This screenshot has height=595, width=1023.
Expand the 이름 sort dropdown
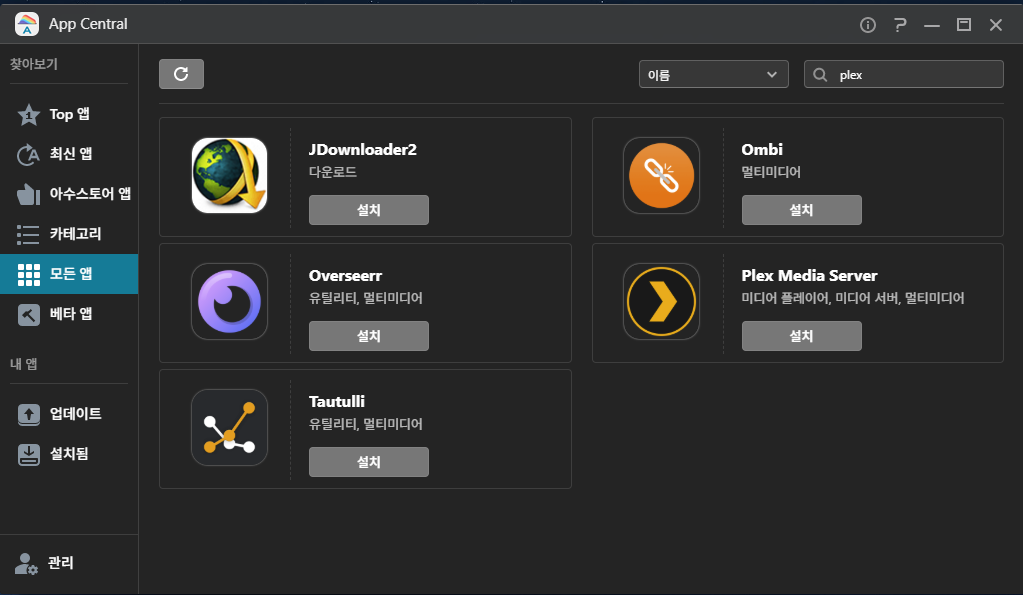click(714, 74)
